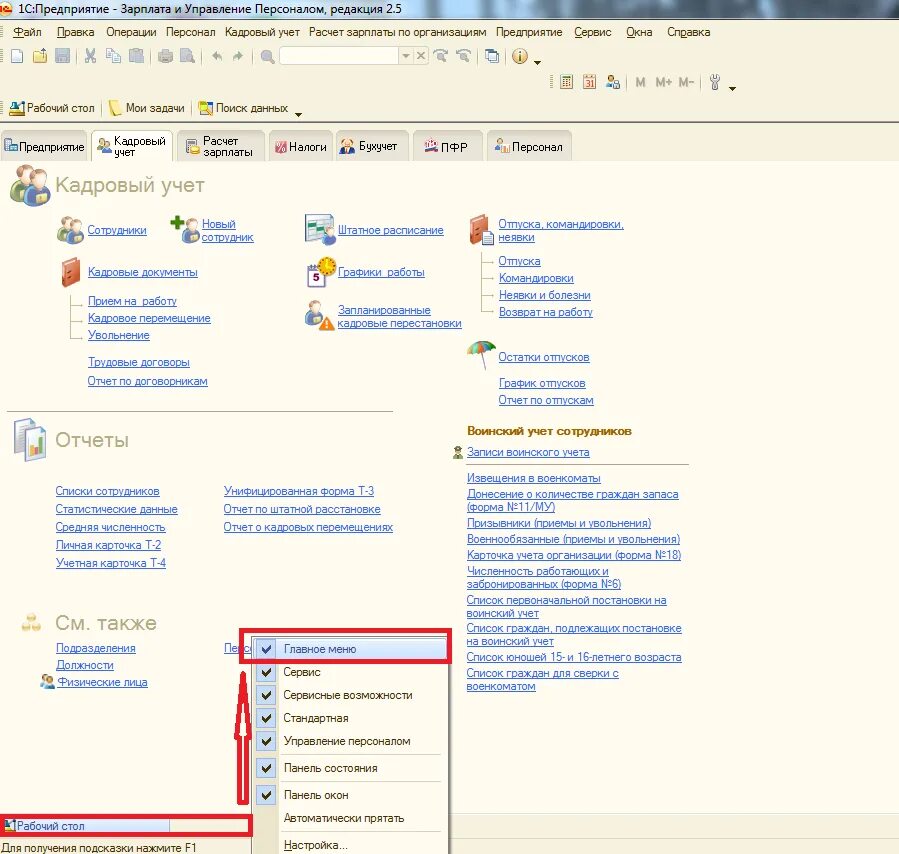Screen dimensions: 899x854
Task: Click the Новый сотрудник plus icon
Action: (x=185, y=229)
